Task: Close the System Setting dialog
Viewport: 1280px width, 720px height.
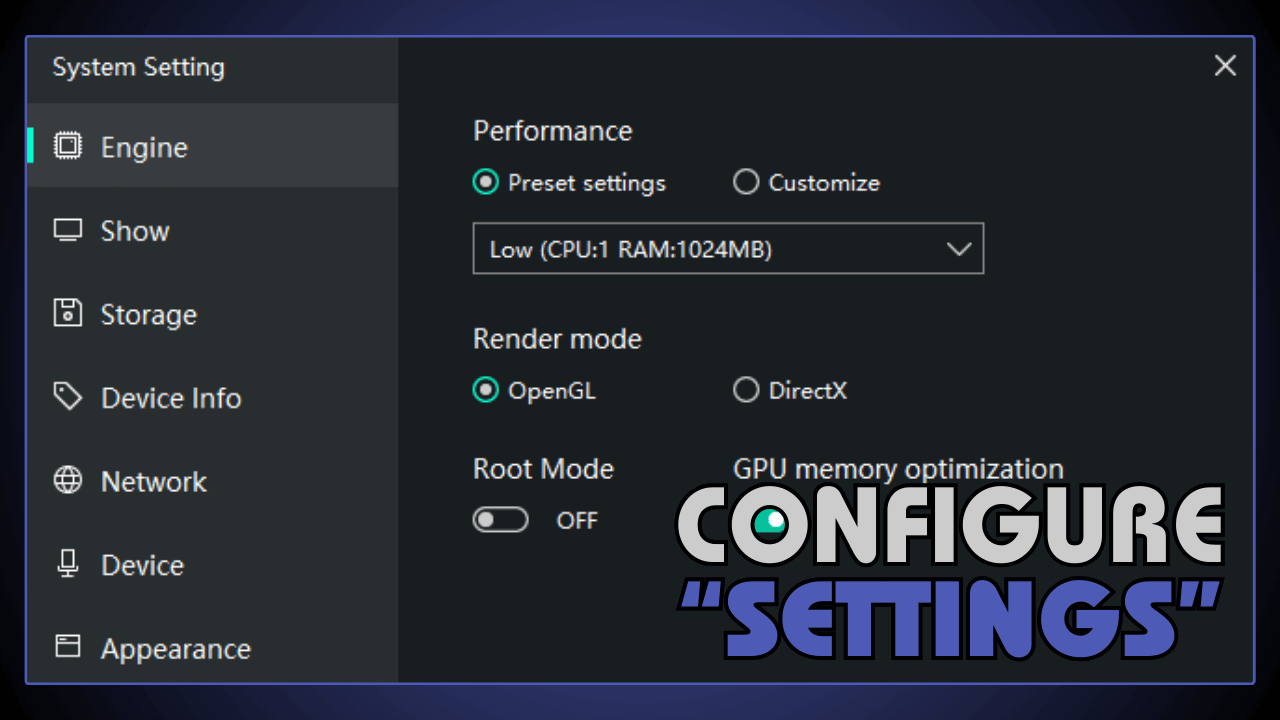Action: pos(1225,66)
